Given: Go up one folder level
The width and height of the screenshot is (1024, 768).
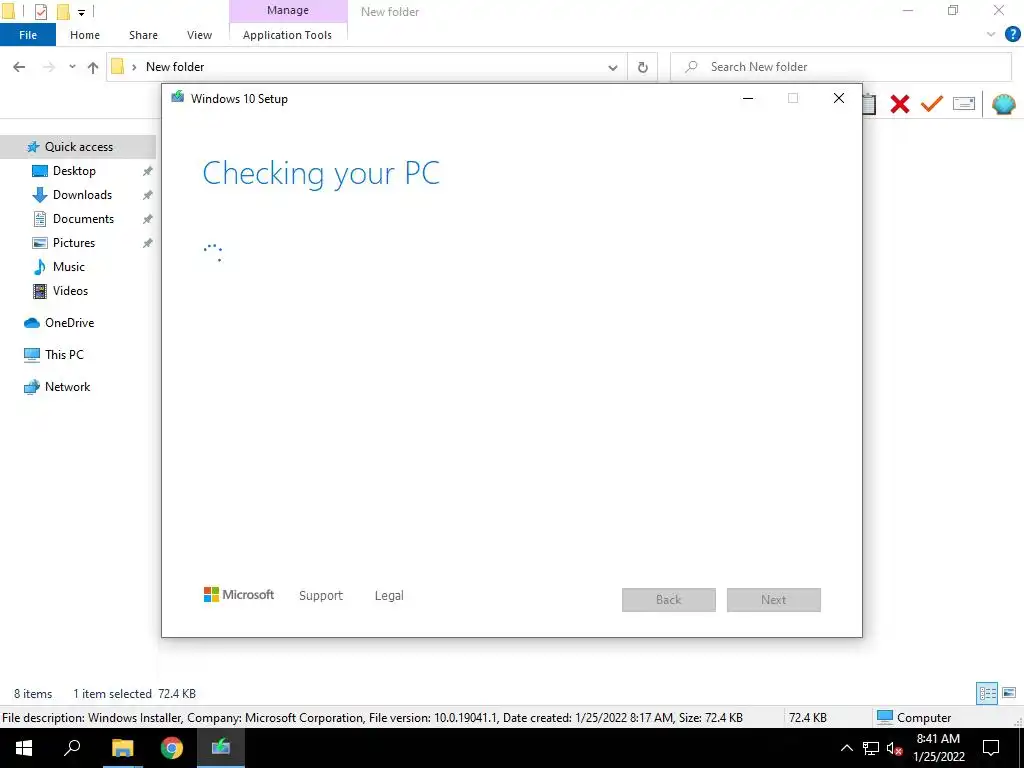Looking at the screenshot, I should point(93,67).
